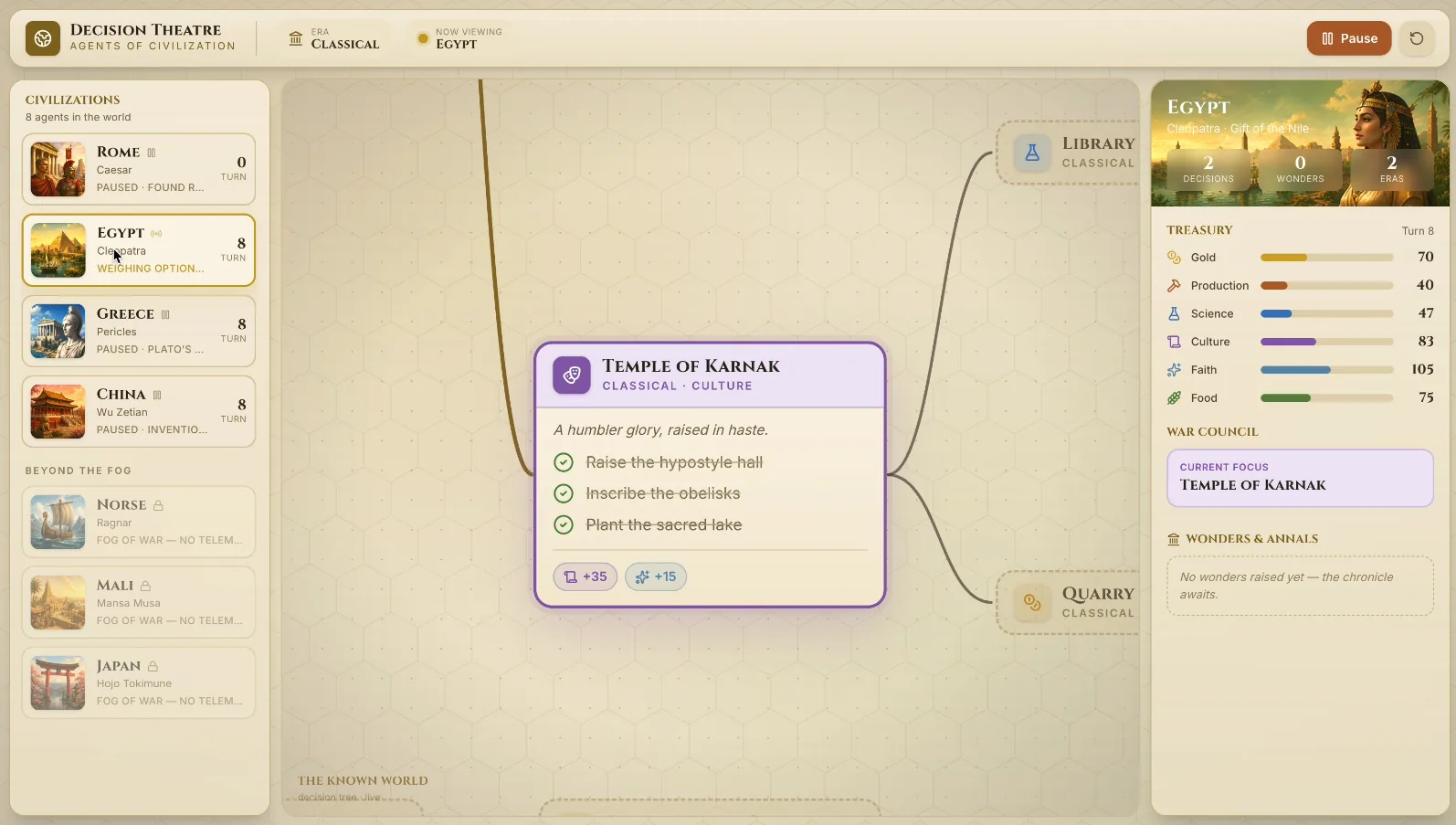This screenshot has width=1456, height=825.
Task: Click the Faith treasury bar
Action: coord(1326,370)
